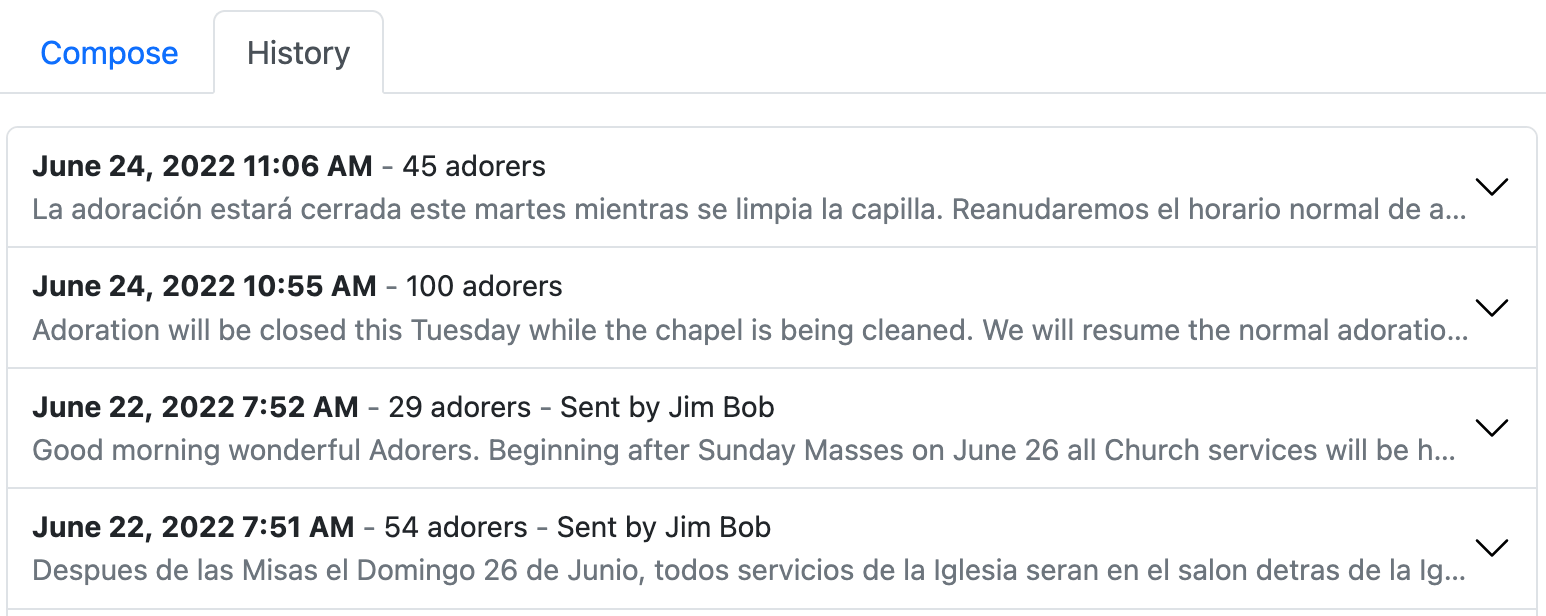Viewport: 1546px width, 616px height.
Task: Open the "Adoration will be closed" message preview
Action: pos(750,331)
